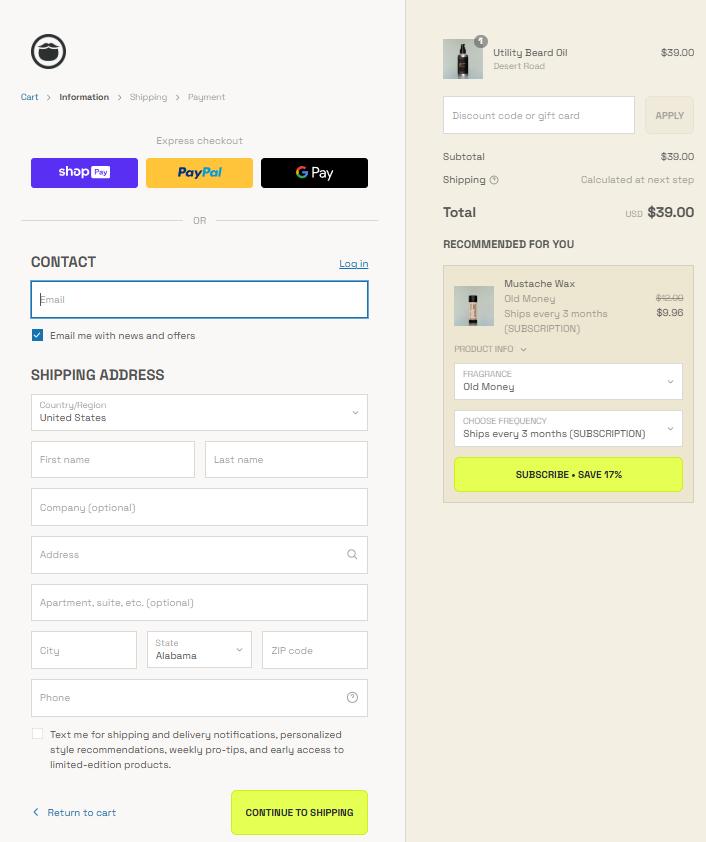The height and width of the screenshot is (842, 706).
Task: Pay with the Shop Pay button
Action: [x=84, y=172]
